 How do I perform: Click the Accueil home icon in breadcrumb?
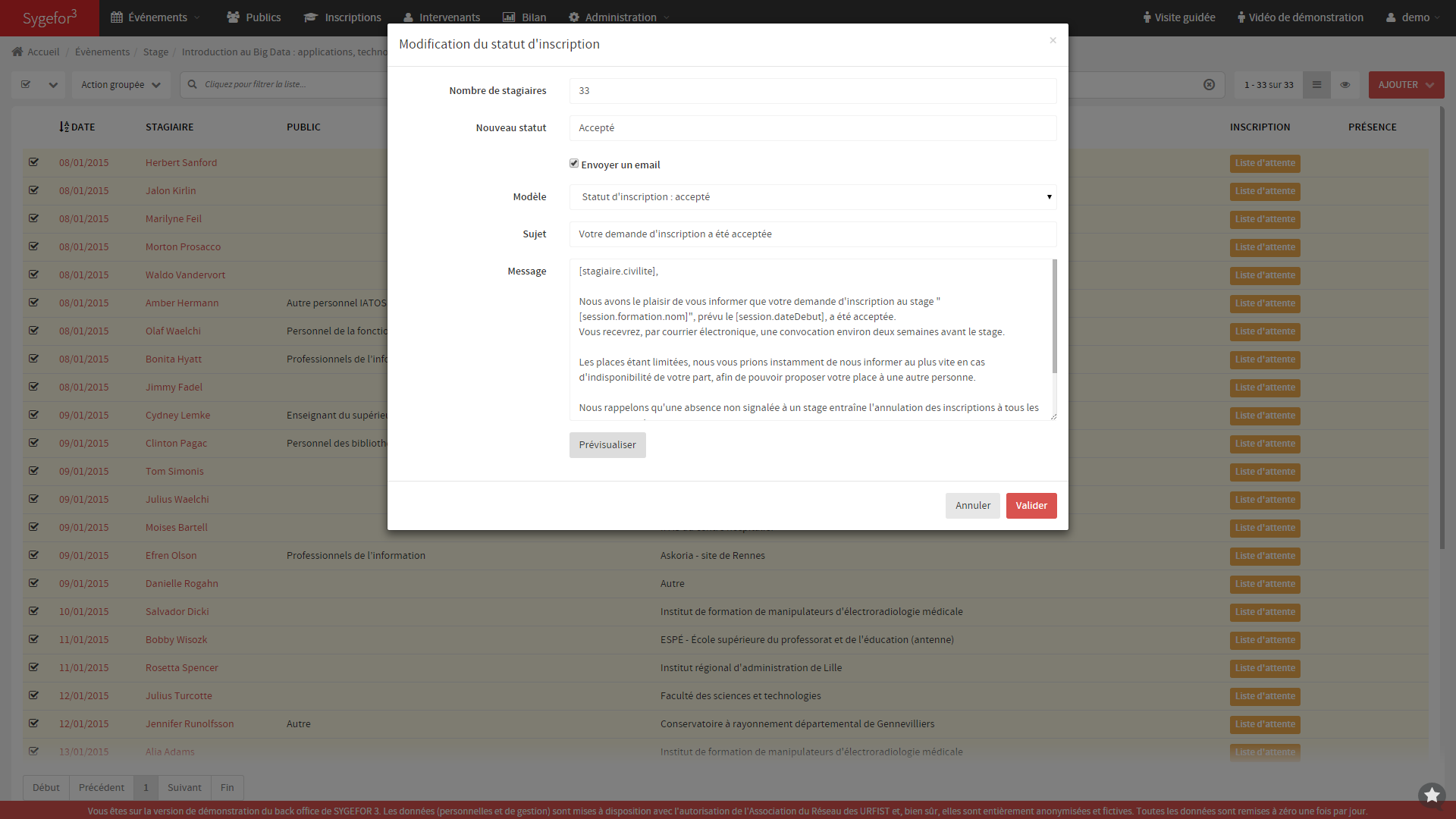(x=17, y=52)
